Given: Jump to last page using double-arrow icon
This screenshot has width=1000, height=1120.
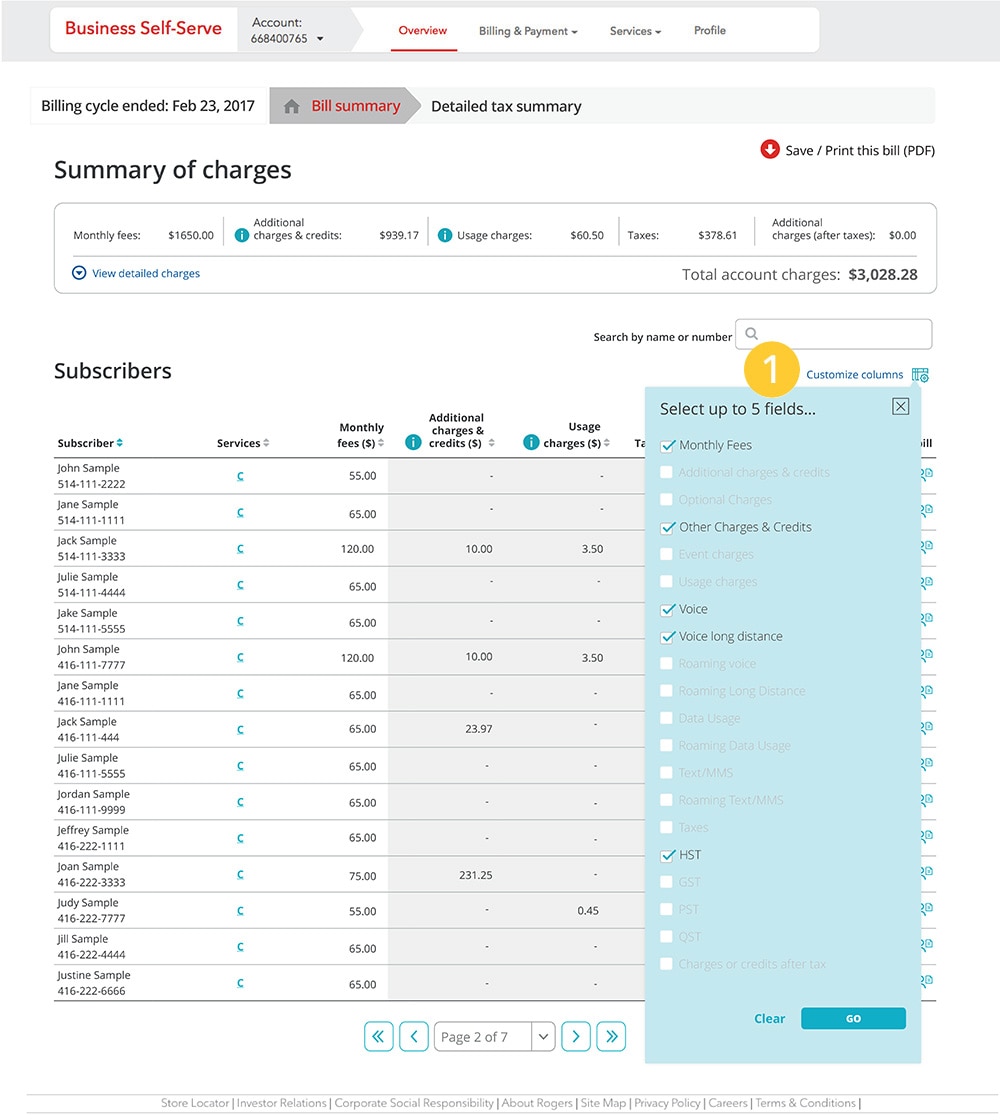Looking at the screenshot, I should (x=611, y=1037).
